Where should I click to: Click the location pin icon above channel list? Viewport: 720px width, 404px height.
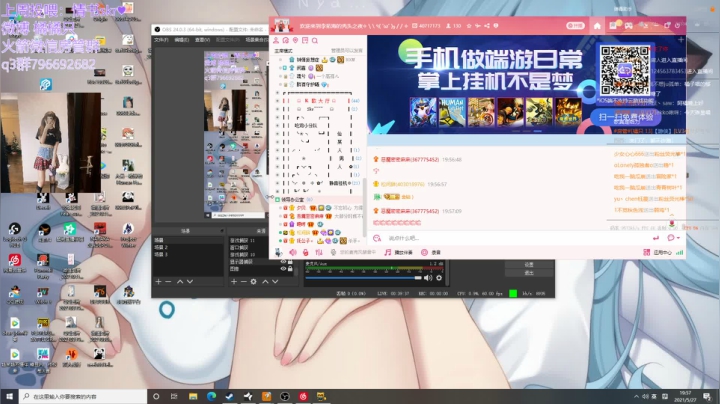[x=295, y=40]
